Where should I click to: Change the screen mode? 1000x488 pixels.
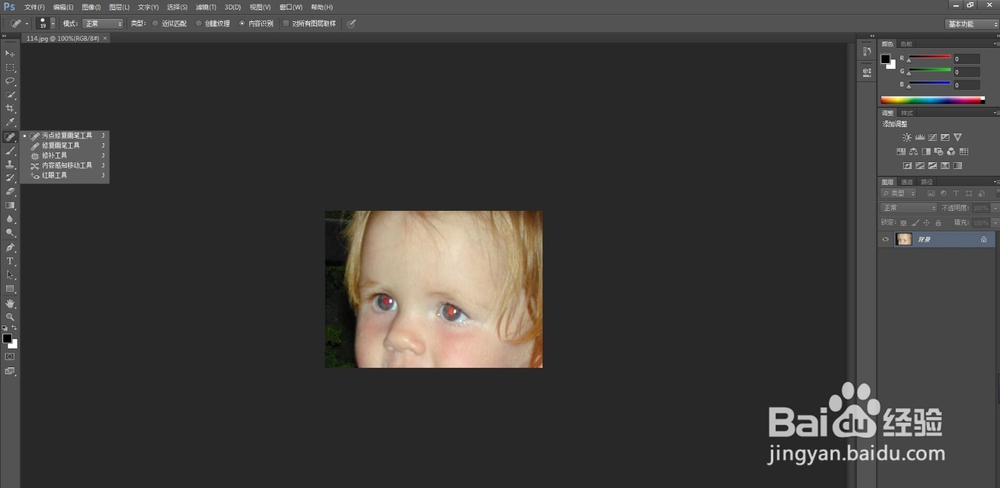(x=10, y=371)
